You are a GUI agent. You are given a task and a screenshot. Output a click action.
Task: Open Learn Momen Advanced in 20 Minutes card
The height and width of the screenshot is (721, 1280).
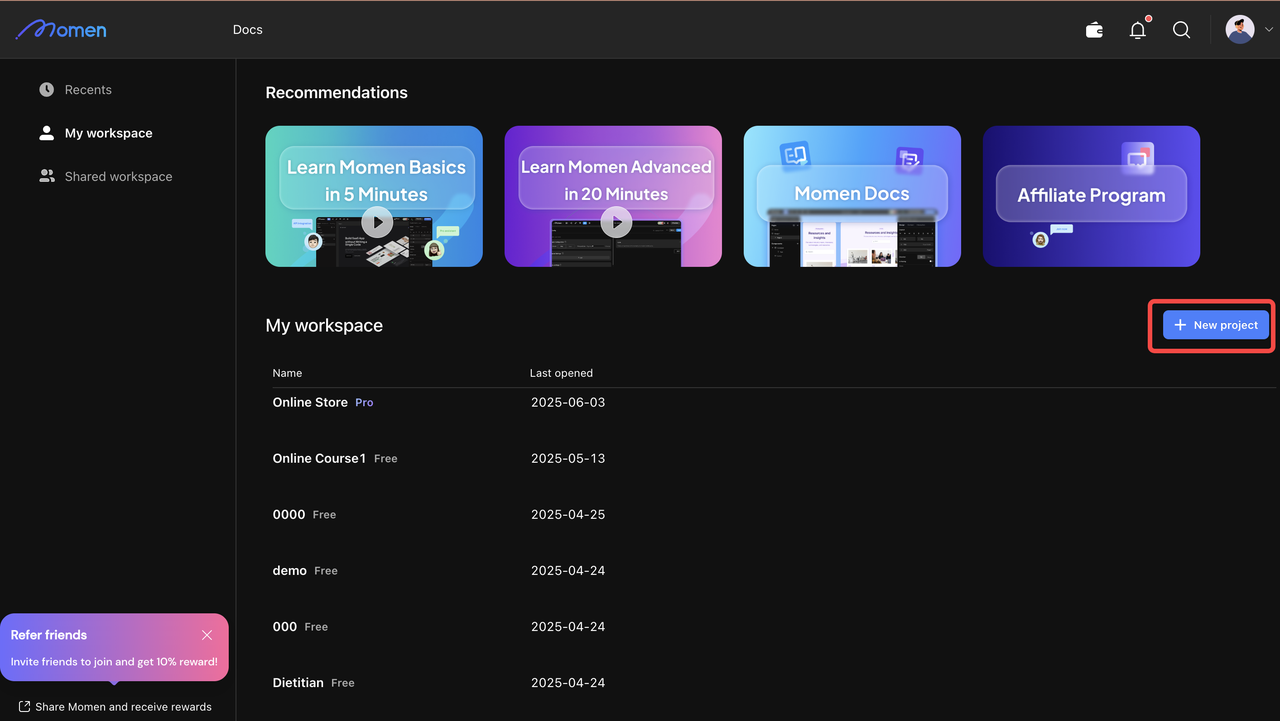pyautogui.click(x=613, y=196)
